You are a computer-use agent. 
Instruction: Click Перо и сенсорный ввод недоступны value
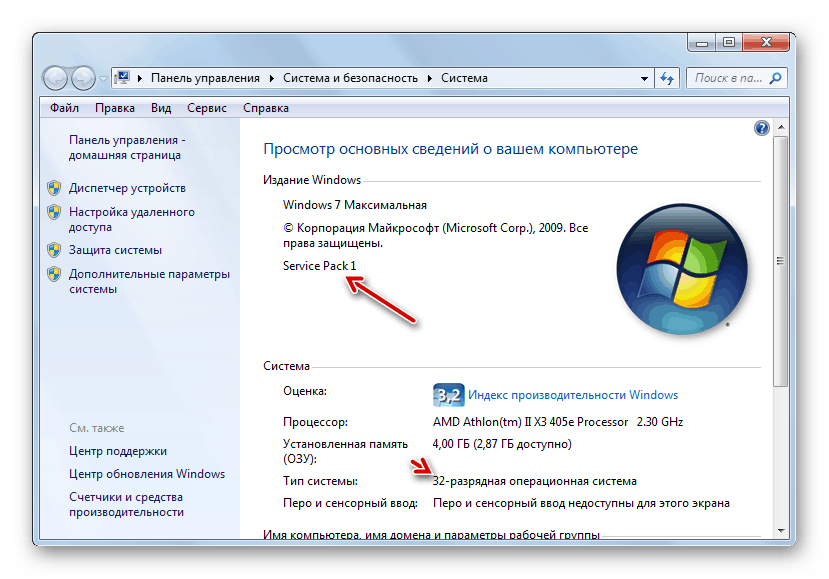click(581, 503)
